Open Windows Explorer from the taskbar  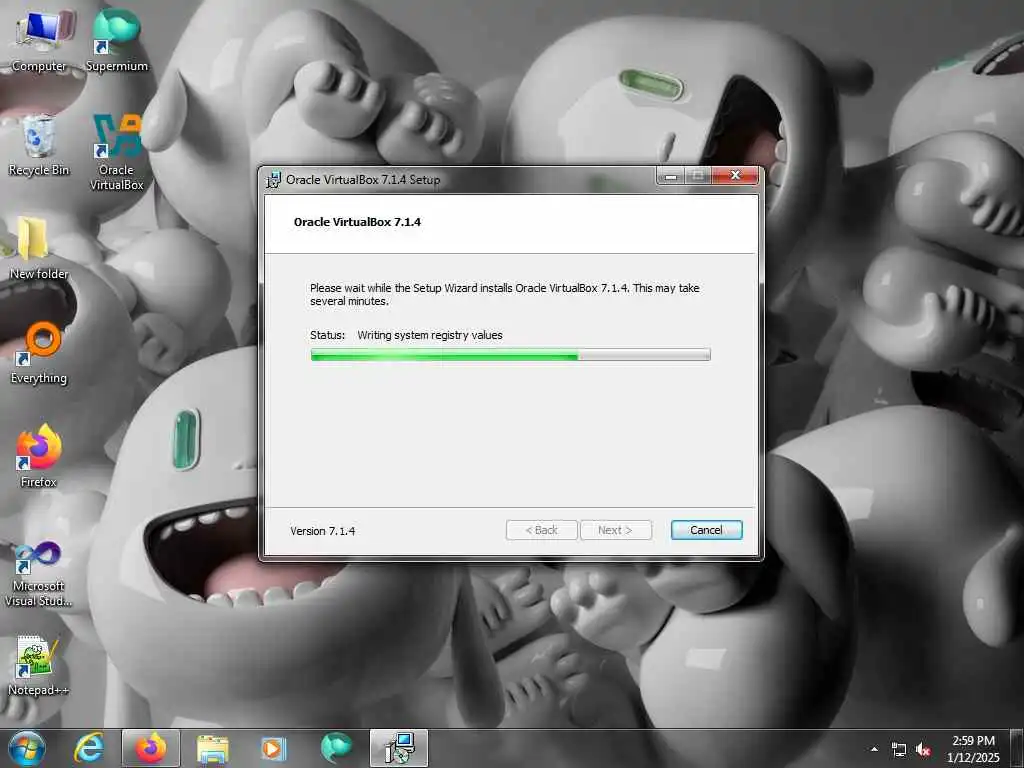point(212,748)
